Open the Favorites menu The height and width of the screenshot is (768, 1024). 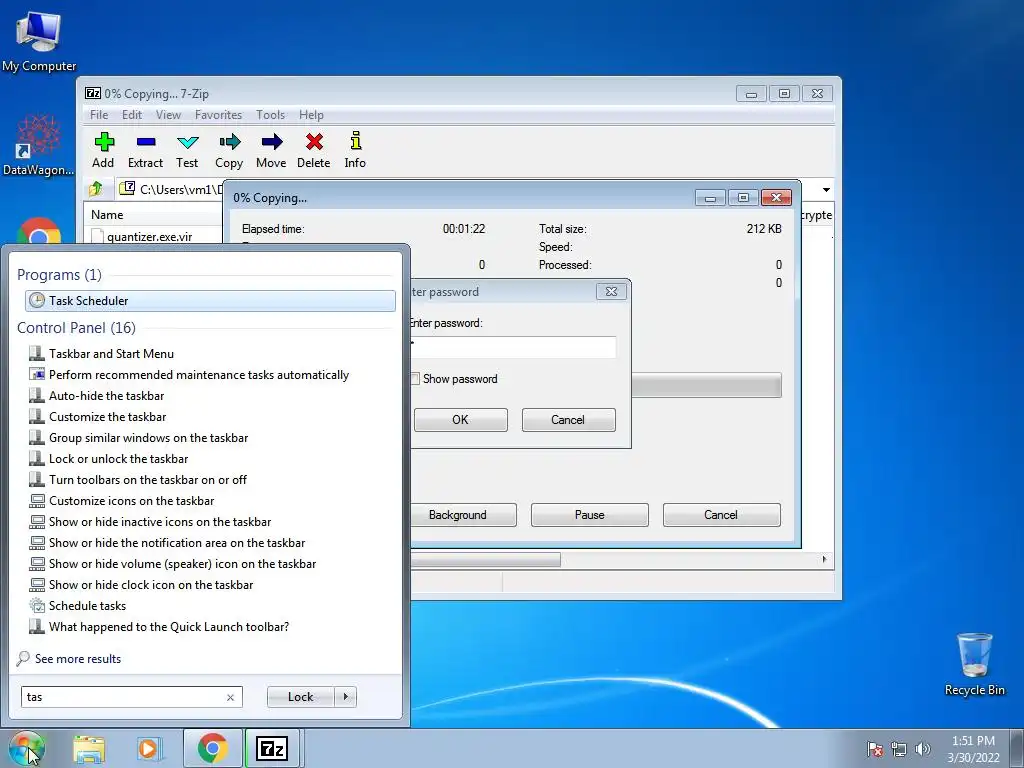pyautogui.click(x=218, y=115)
